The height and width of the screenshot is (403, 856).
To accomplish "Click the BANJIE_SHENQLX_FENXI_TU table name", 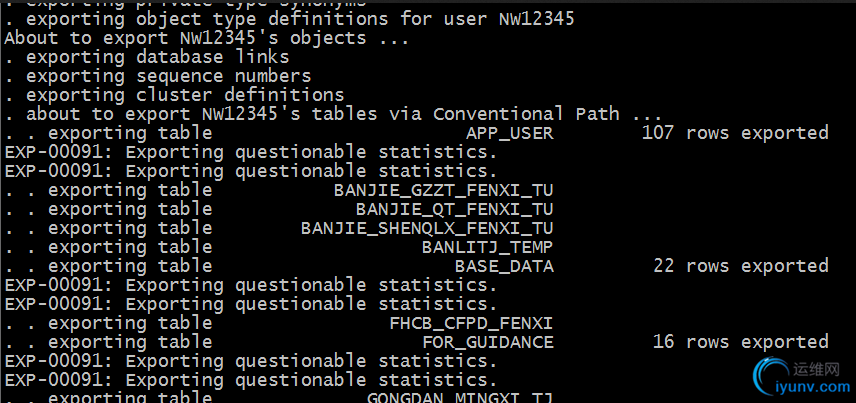I will (427, 228).
